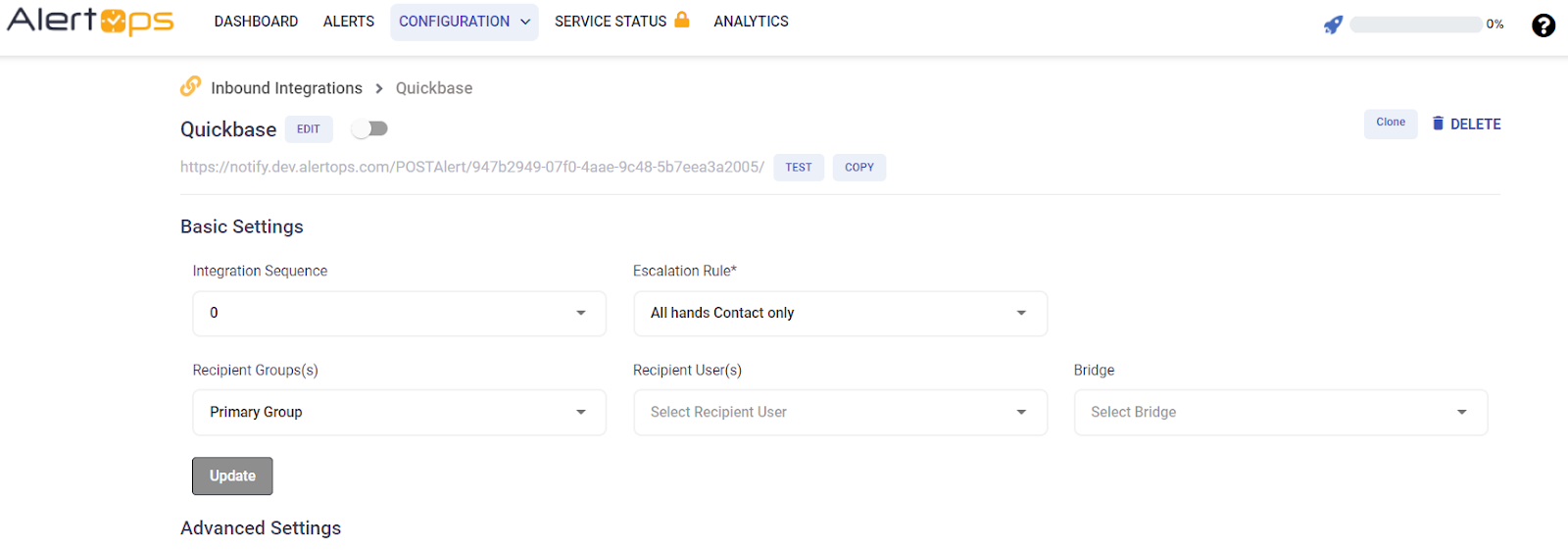Click the onboarding progress bar

click(1415, 25)
